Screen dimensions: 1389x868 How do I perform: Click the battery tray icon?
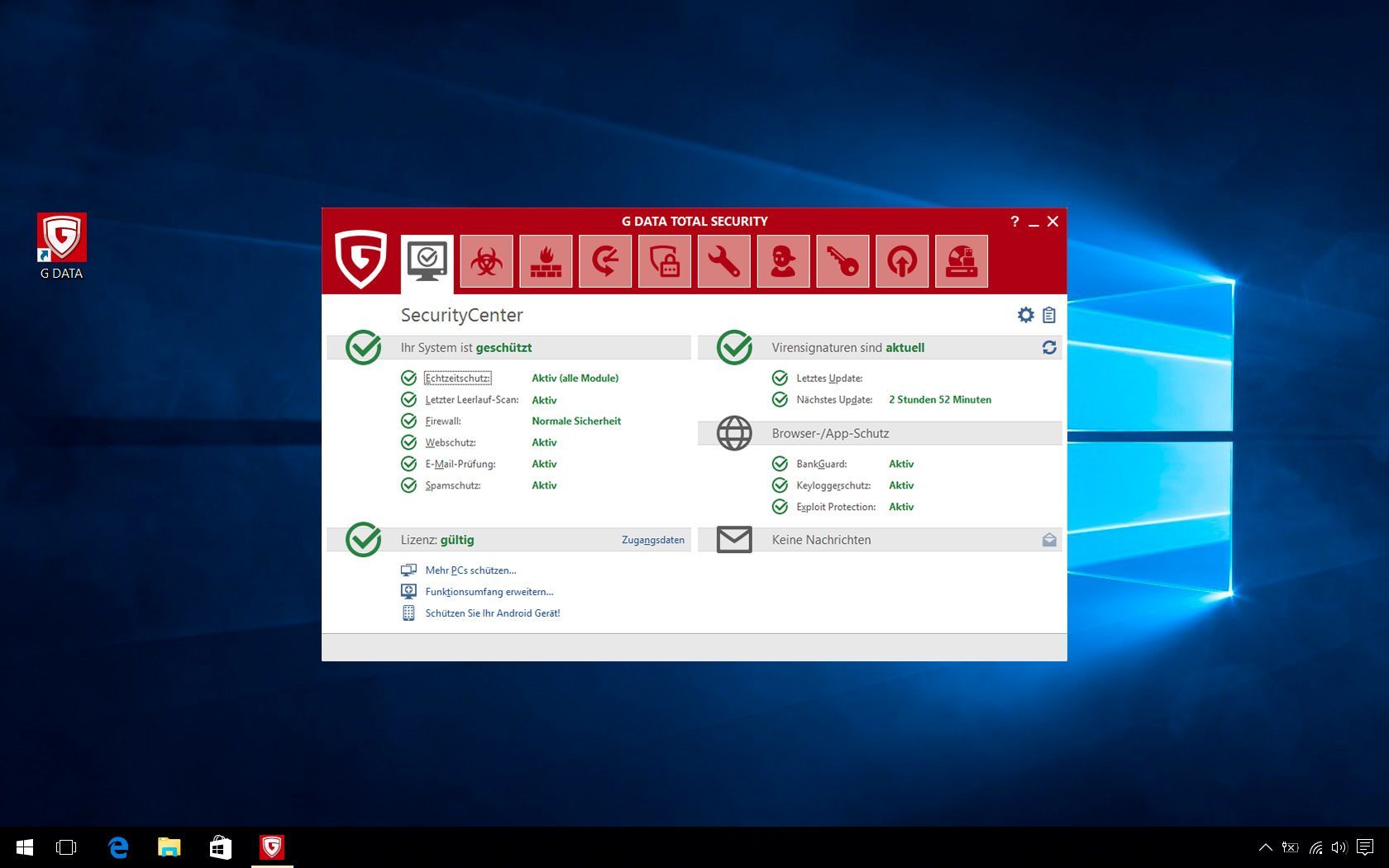pyautogui.click(x=1291, y=847)
